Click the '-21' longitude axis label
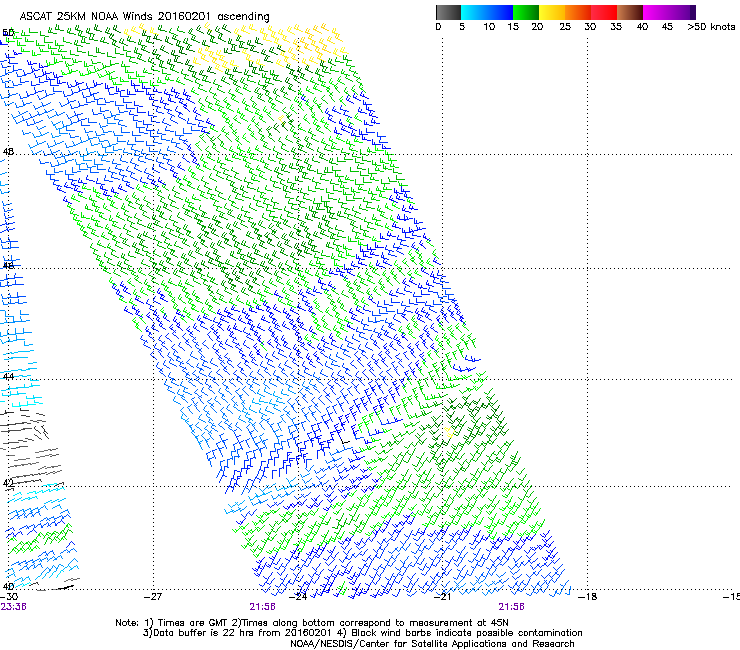740x650 pixels. tap(442, 596)
